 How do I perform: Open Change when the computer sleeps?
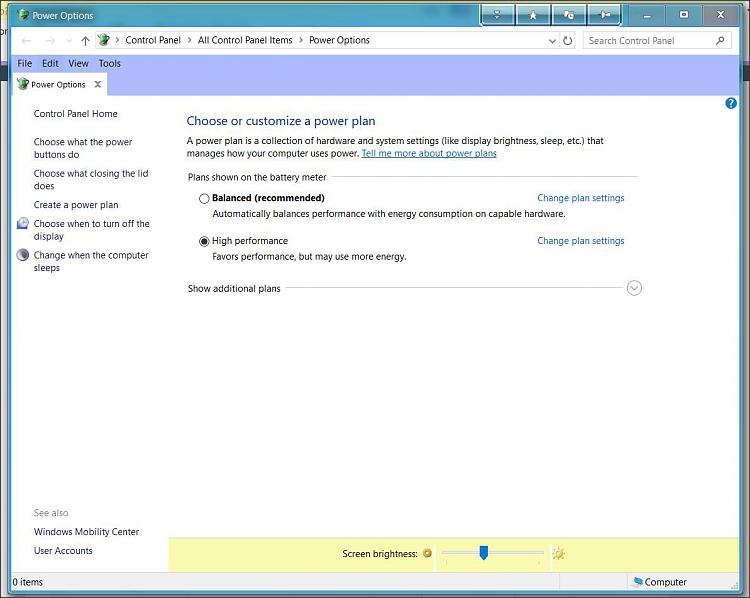(91, 261)
